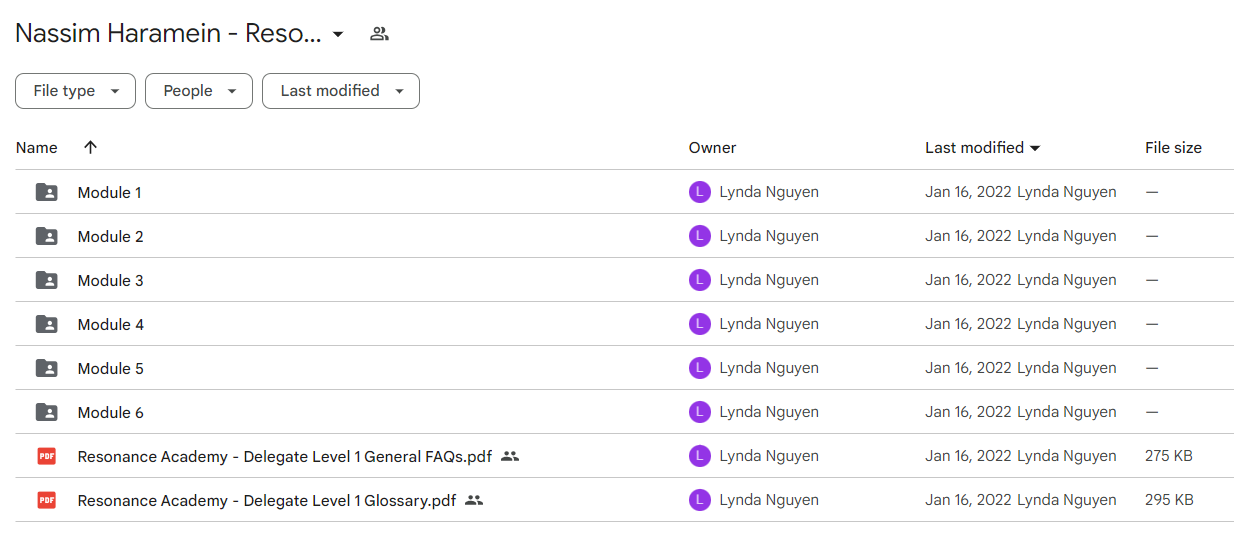Click the Module 6 shared folder icon
The height and width of the screenshot is (537, 1234).
(46, 412)
